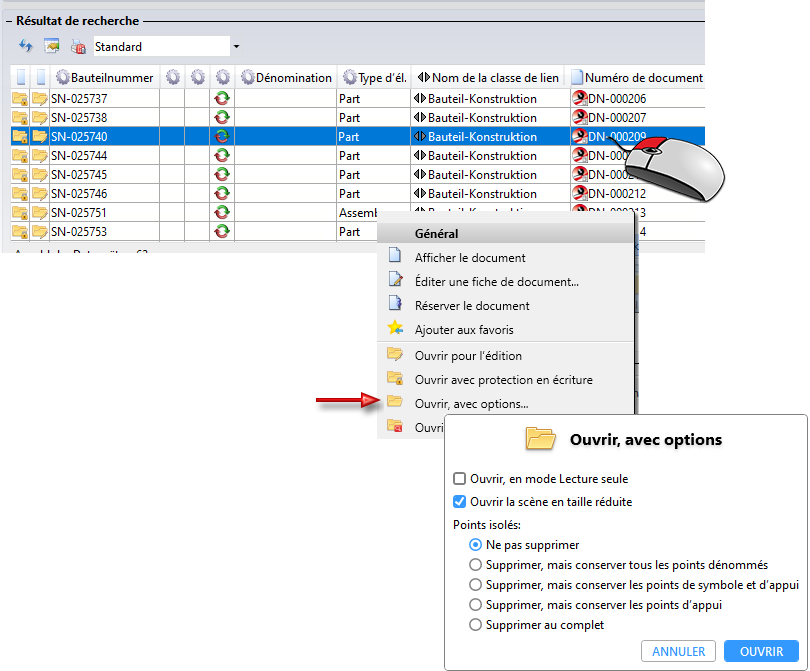Click Nom de la classe de lien header
Screen dimensions: 810x671
[488, 77]
